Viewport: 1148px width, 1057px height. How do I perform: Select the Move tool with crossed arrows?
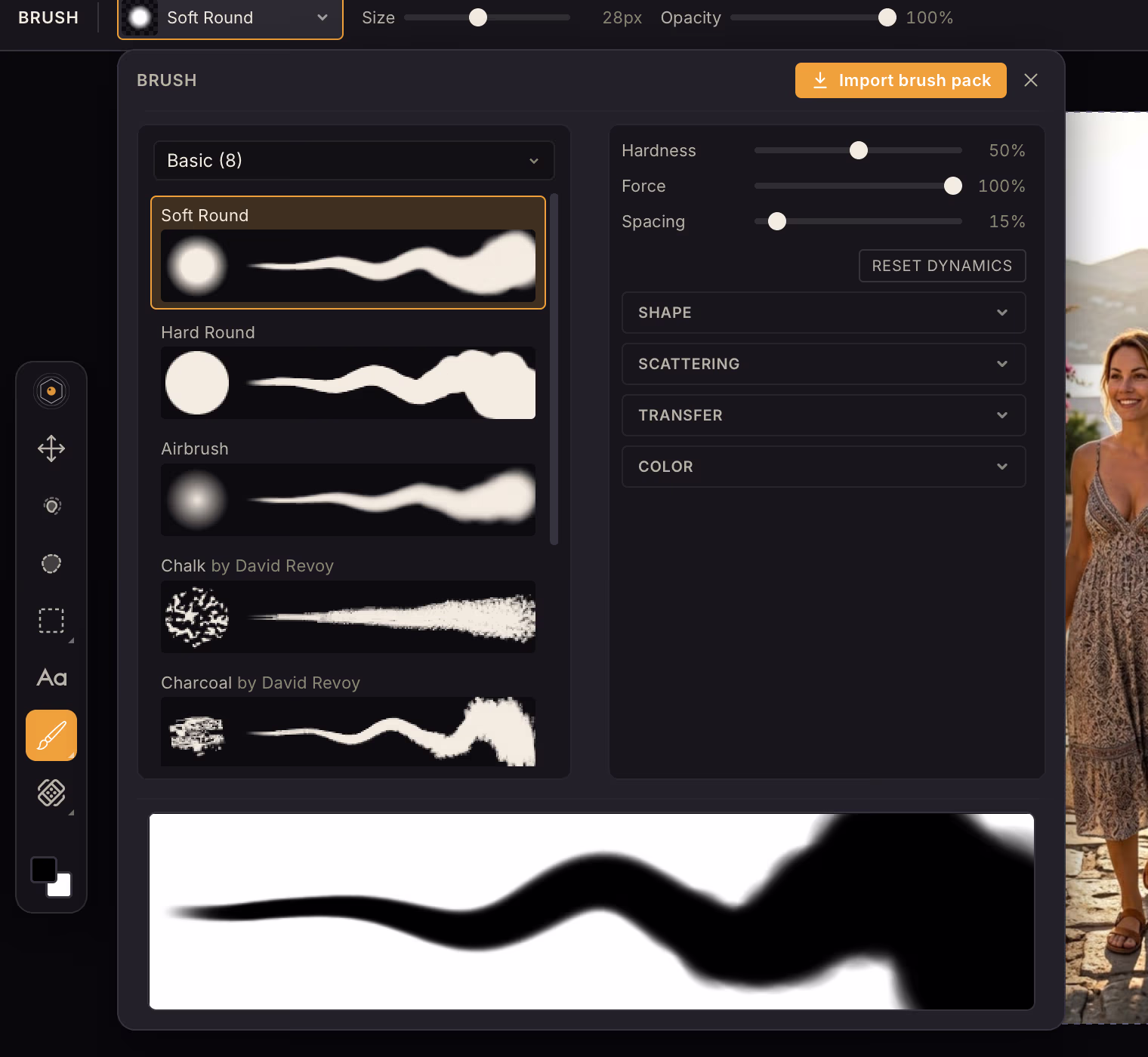pyautogui.click(x=51, y=448)
